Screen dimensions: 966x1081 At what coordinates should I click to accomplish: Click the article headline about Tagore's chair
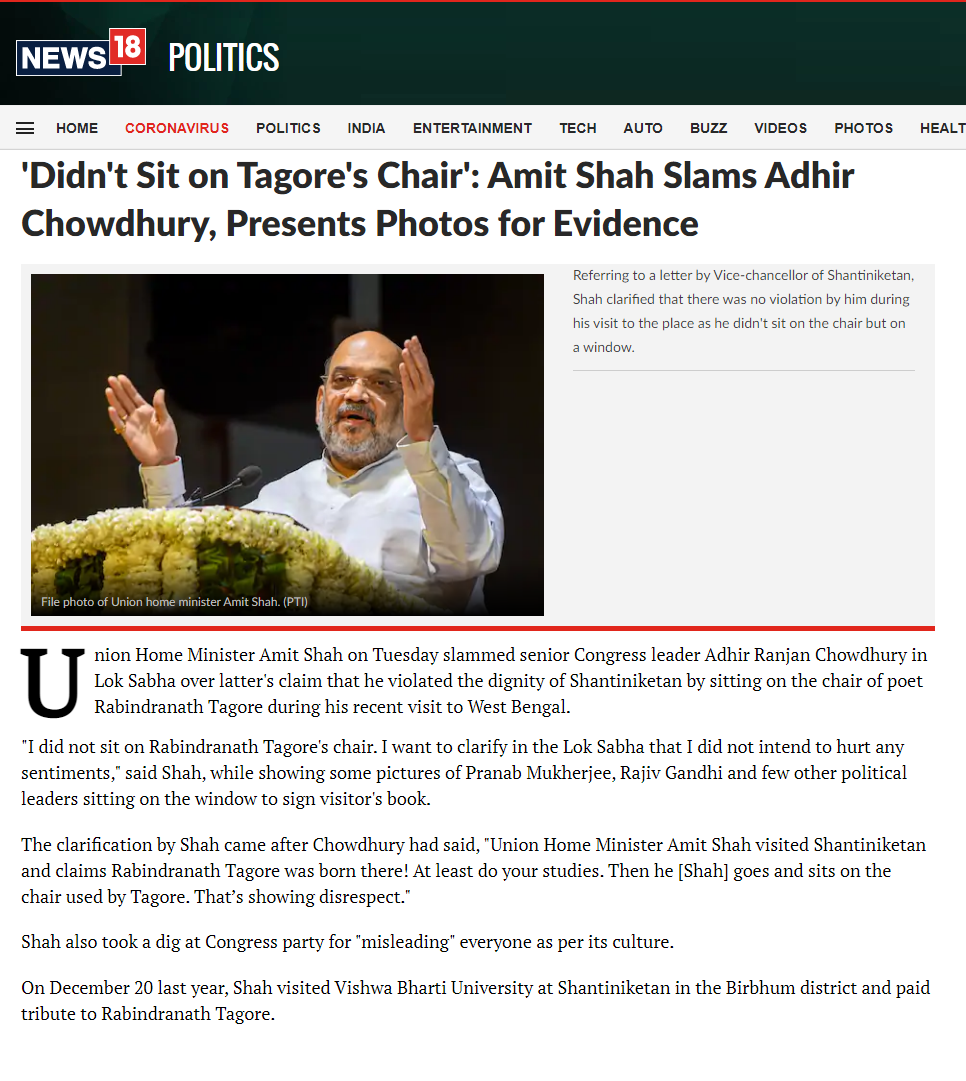pyautogui.click(x=438, y=199)
